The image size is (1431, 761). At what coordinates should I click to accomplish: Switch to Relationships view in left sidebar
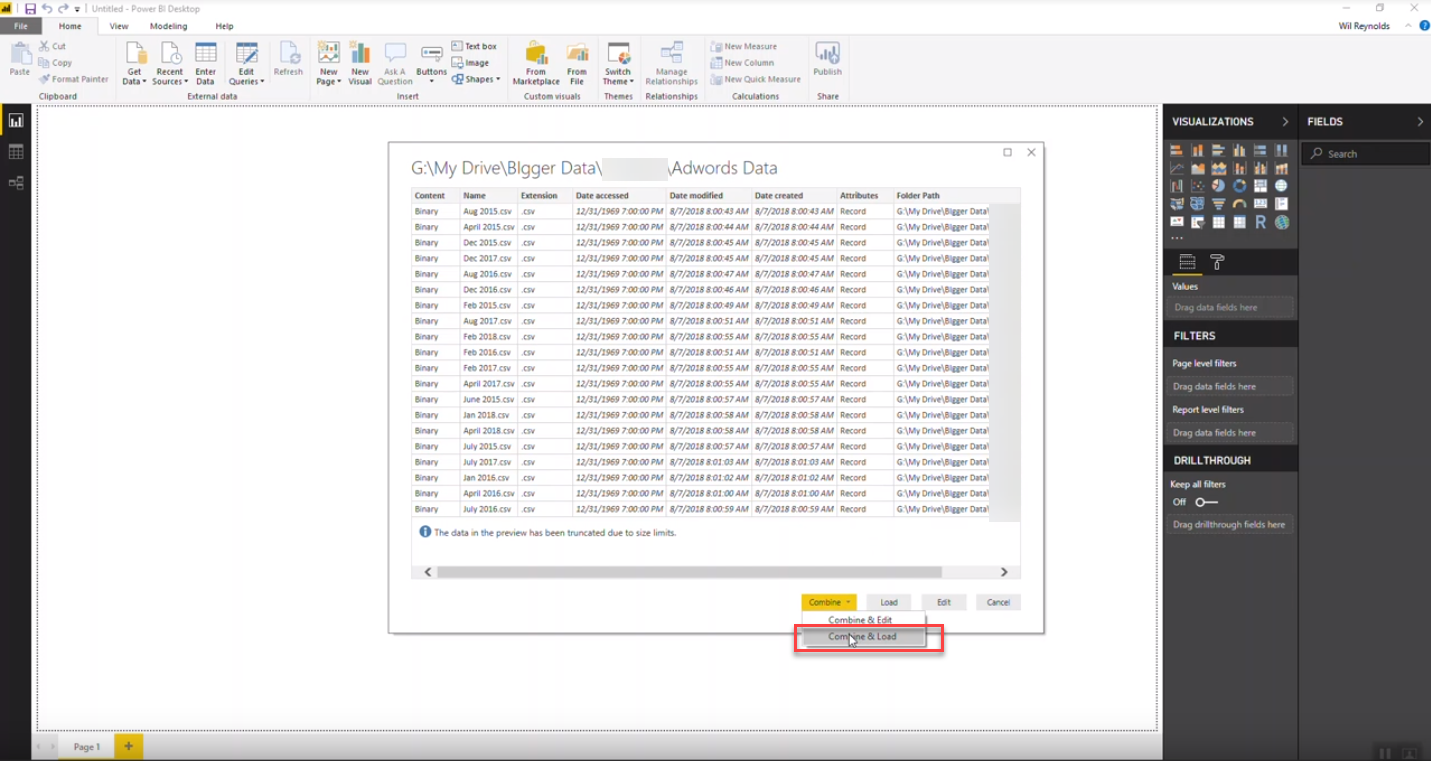pyautogui.click(x=16, y=183)
